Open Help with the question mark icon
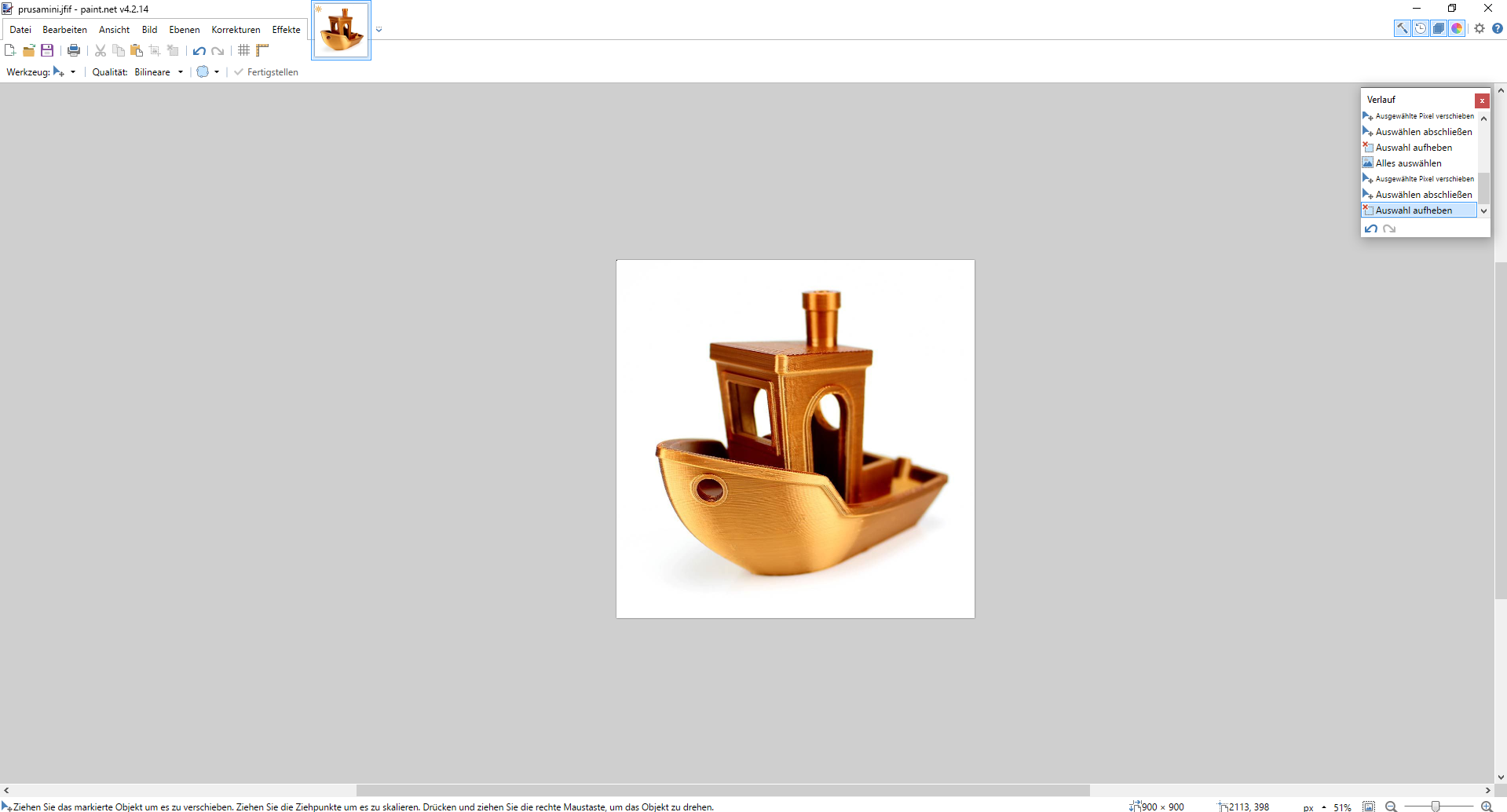1507x812 pixels. 1498,28
